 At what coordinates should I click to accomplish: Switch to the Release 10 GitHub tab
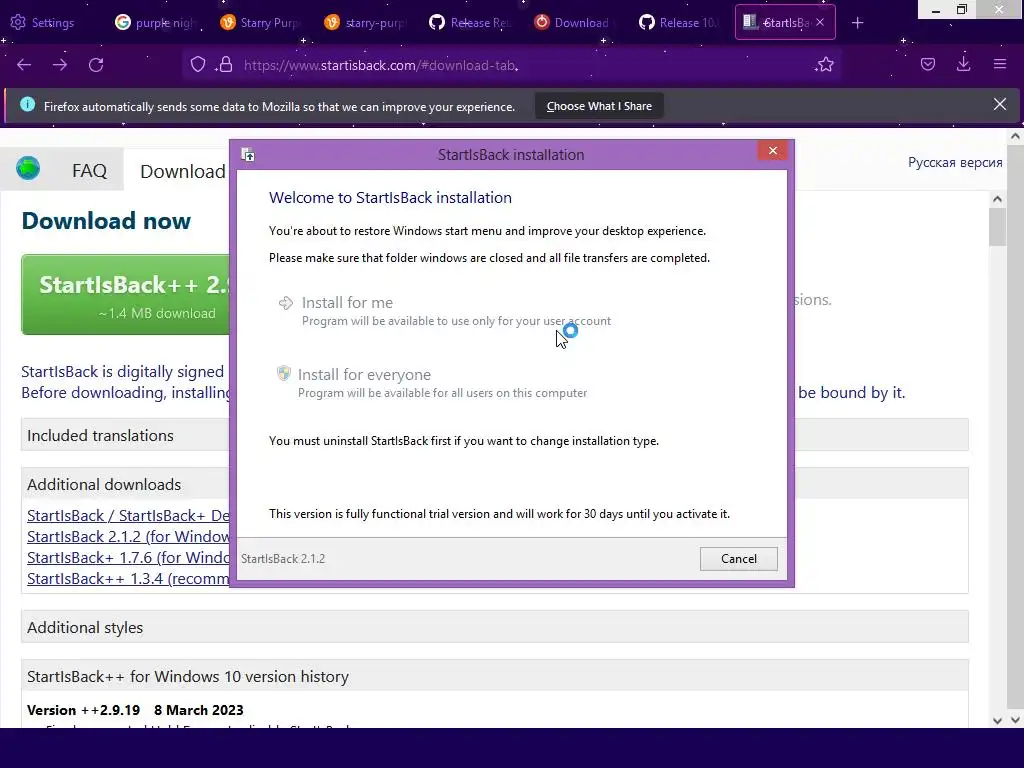pos(679,22)
